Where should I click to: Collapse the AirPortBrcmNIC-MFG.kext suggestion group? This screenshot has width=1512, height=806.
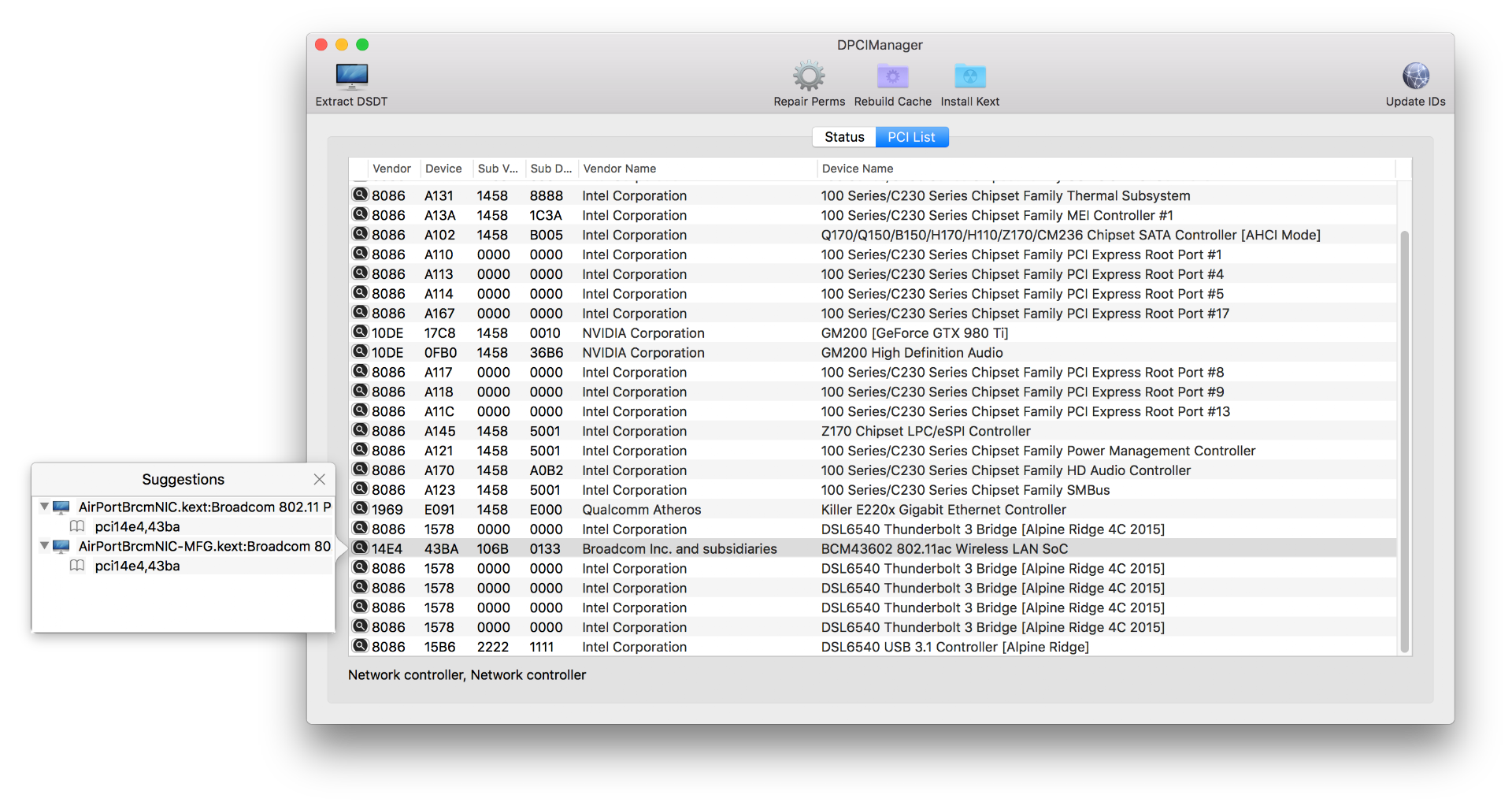pyautogui.click(x=45, y=546)
